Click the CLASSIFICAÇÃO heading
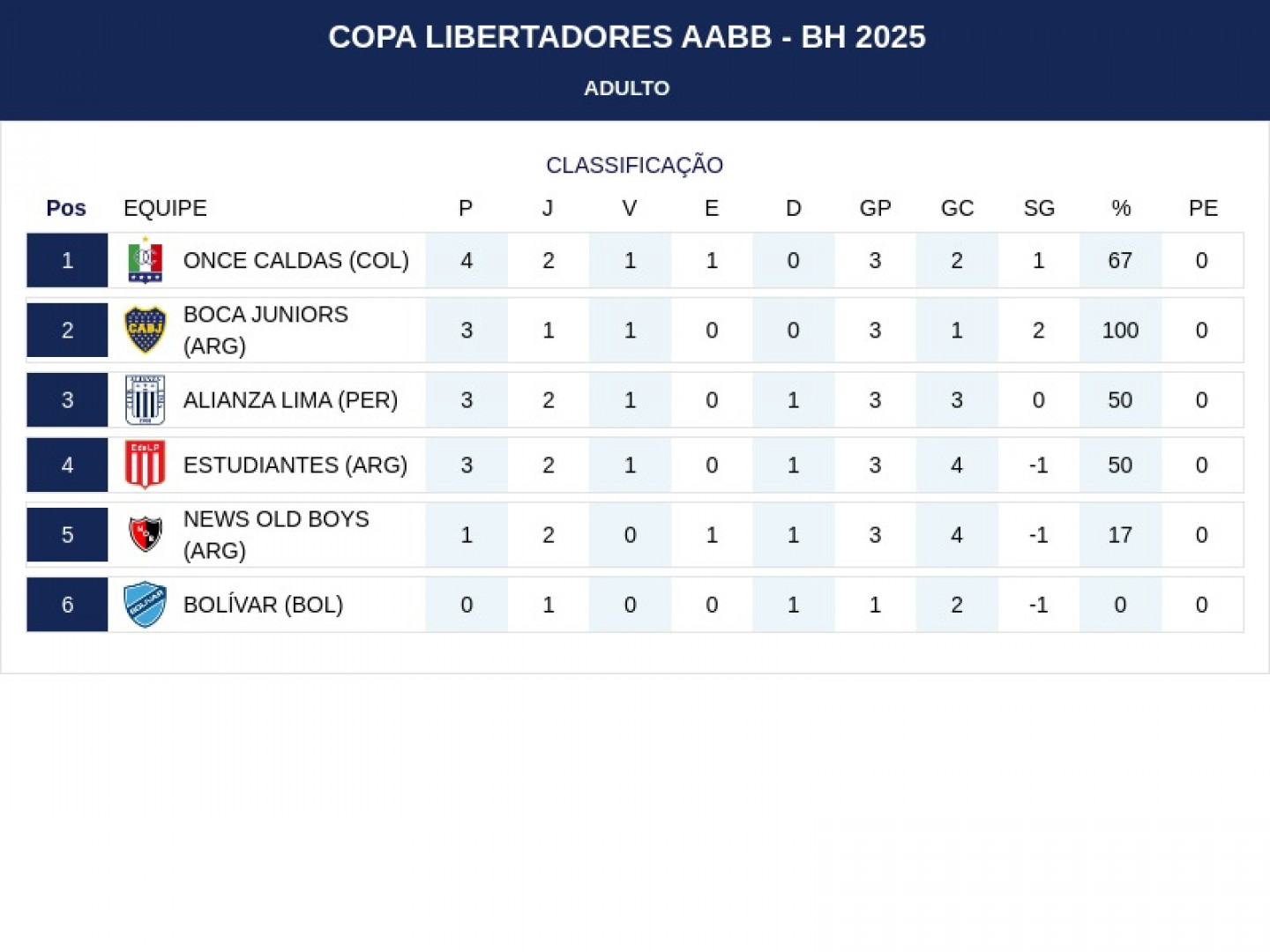This screenshot has height=952, width=1270. 635,165
